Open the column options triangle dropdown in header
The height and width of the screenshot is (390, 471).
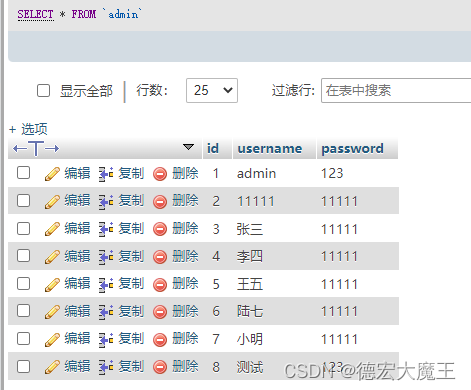(188, 147)
